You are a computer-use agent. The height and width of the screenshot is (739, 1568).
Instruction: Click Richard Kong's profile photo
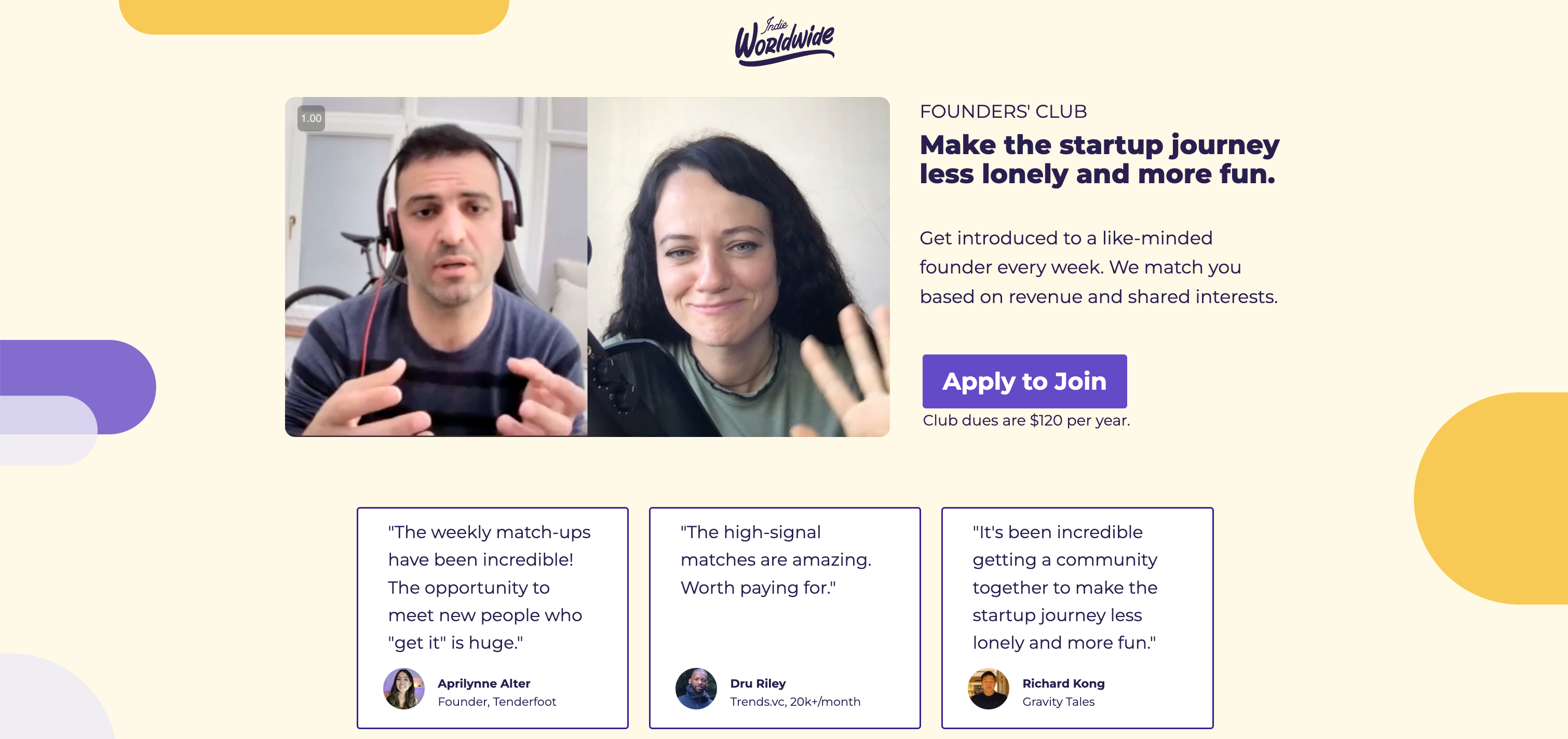(x=988, y=689)
